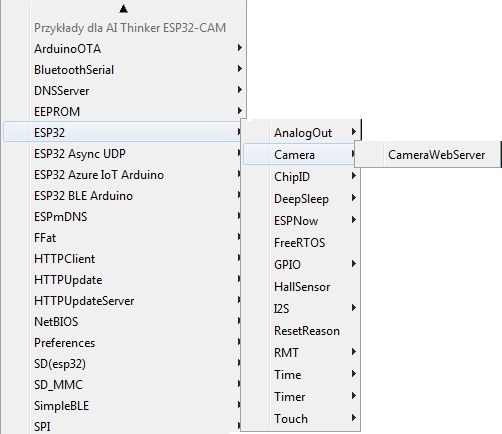The width and height of the screenshot is (502, 434).
Task: Open the ArduinoOTA examples submenu
Action: (124, 49)
